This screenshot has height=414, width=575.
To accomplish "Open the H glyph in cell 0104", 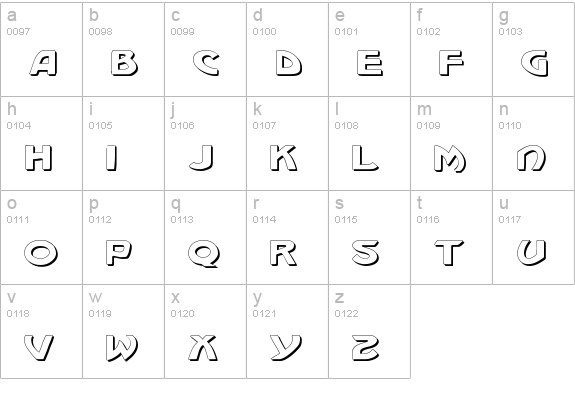I will click(39, 158).
